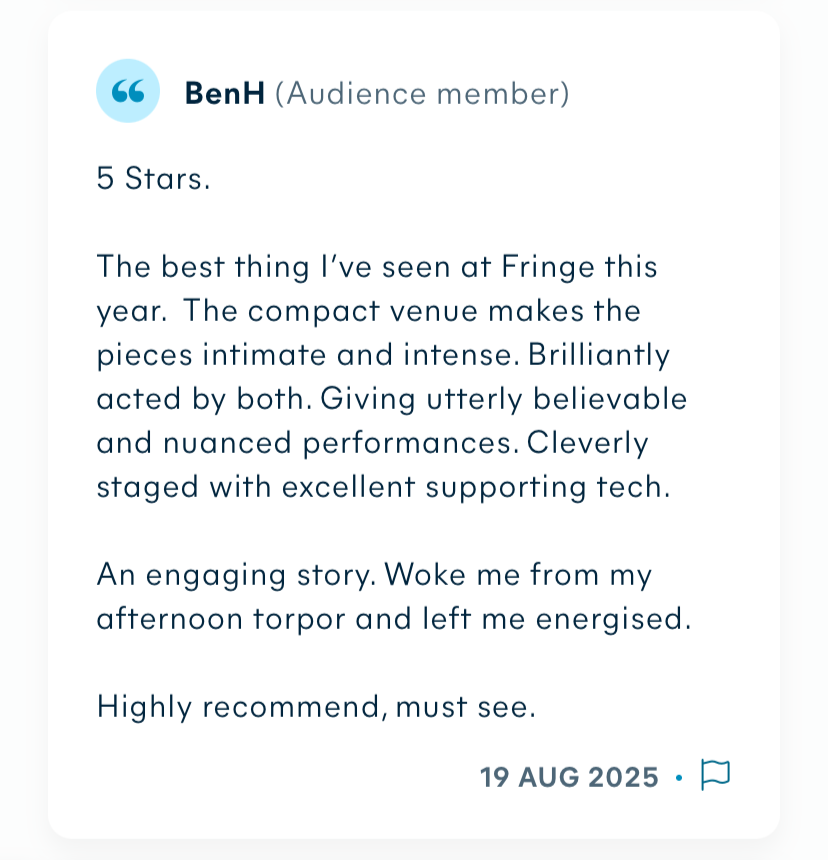Click the line mentioning "afternoon torpor"

[x=393, y=619]
